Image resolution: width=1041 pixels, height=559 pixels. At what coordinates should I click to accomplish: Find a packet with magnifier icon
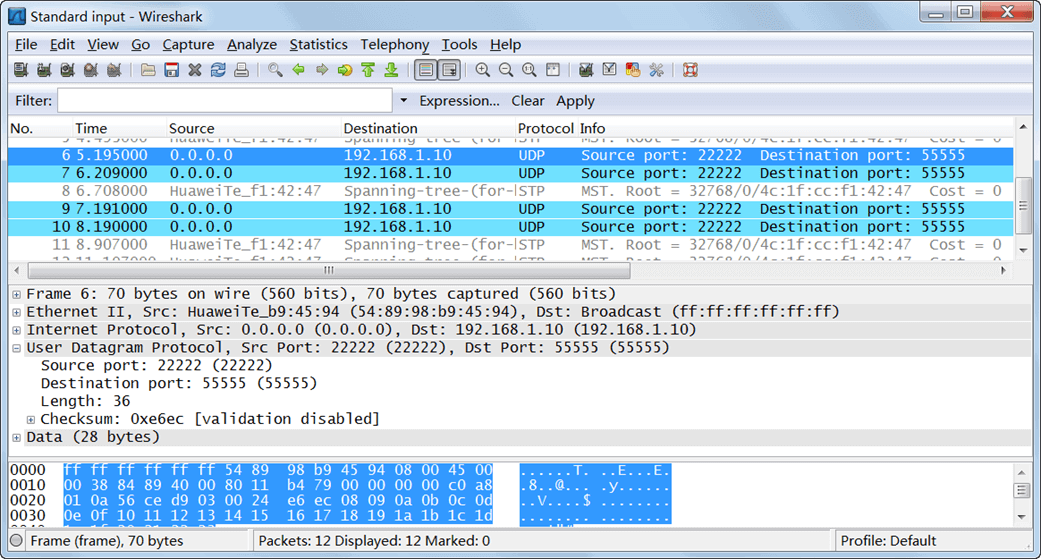tap(275, 70)
